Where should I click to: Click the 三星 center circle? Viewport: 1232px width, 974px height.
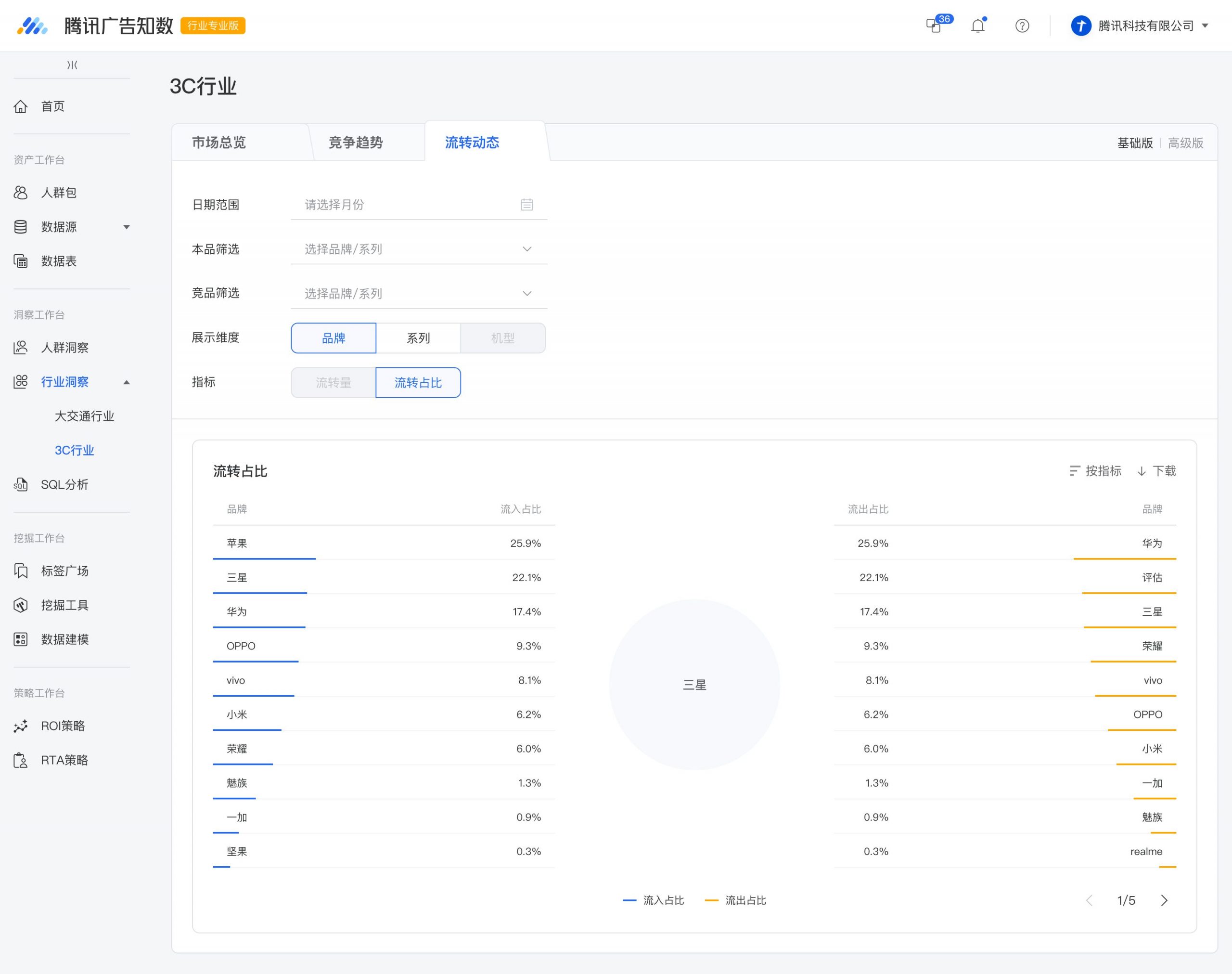click(x=694, y=684)
